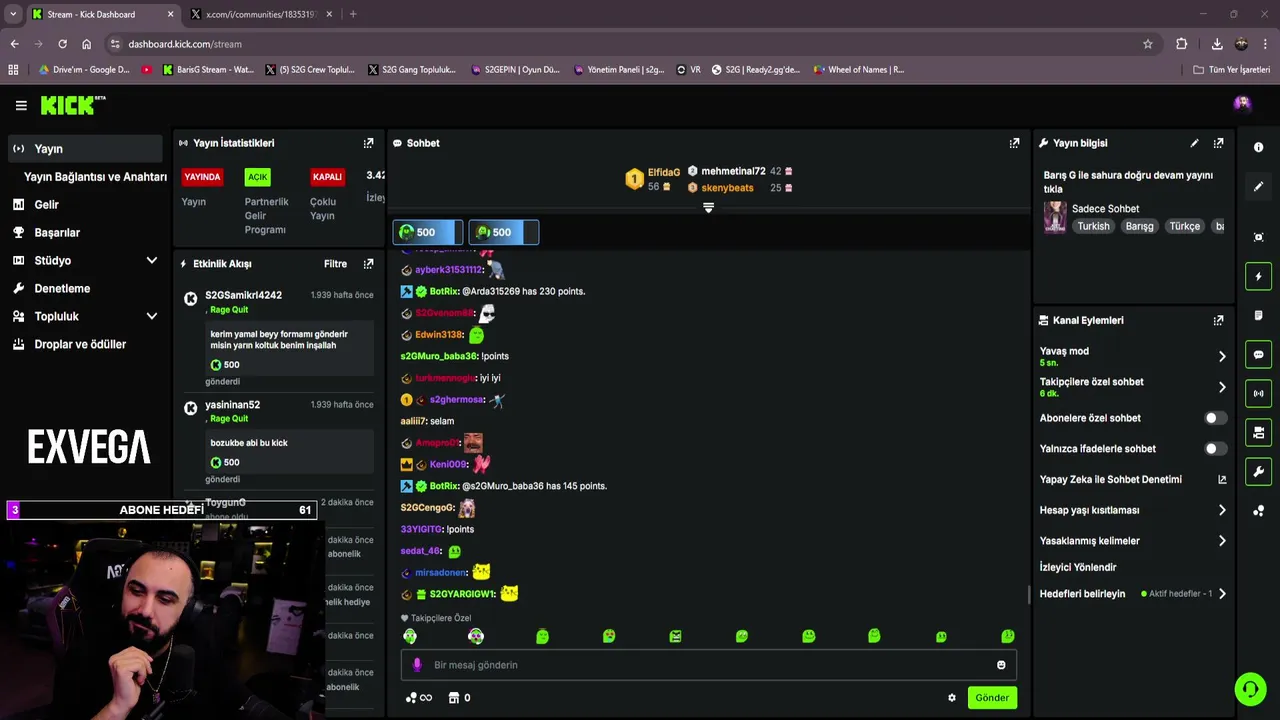Open the S2GEPIN bookmark
This screenshot has width=1280, height=720.
tap(514, 70)
